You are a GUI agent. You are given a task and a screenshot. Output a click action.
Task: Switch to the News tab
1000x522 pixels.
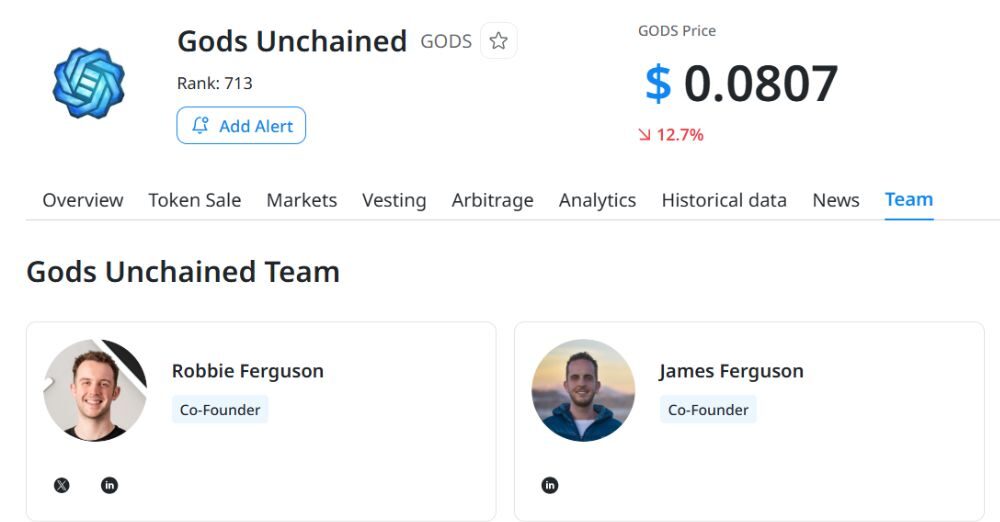click(836, 200)
